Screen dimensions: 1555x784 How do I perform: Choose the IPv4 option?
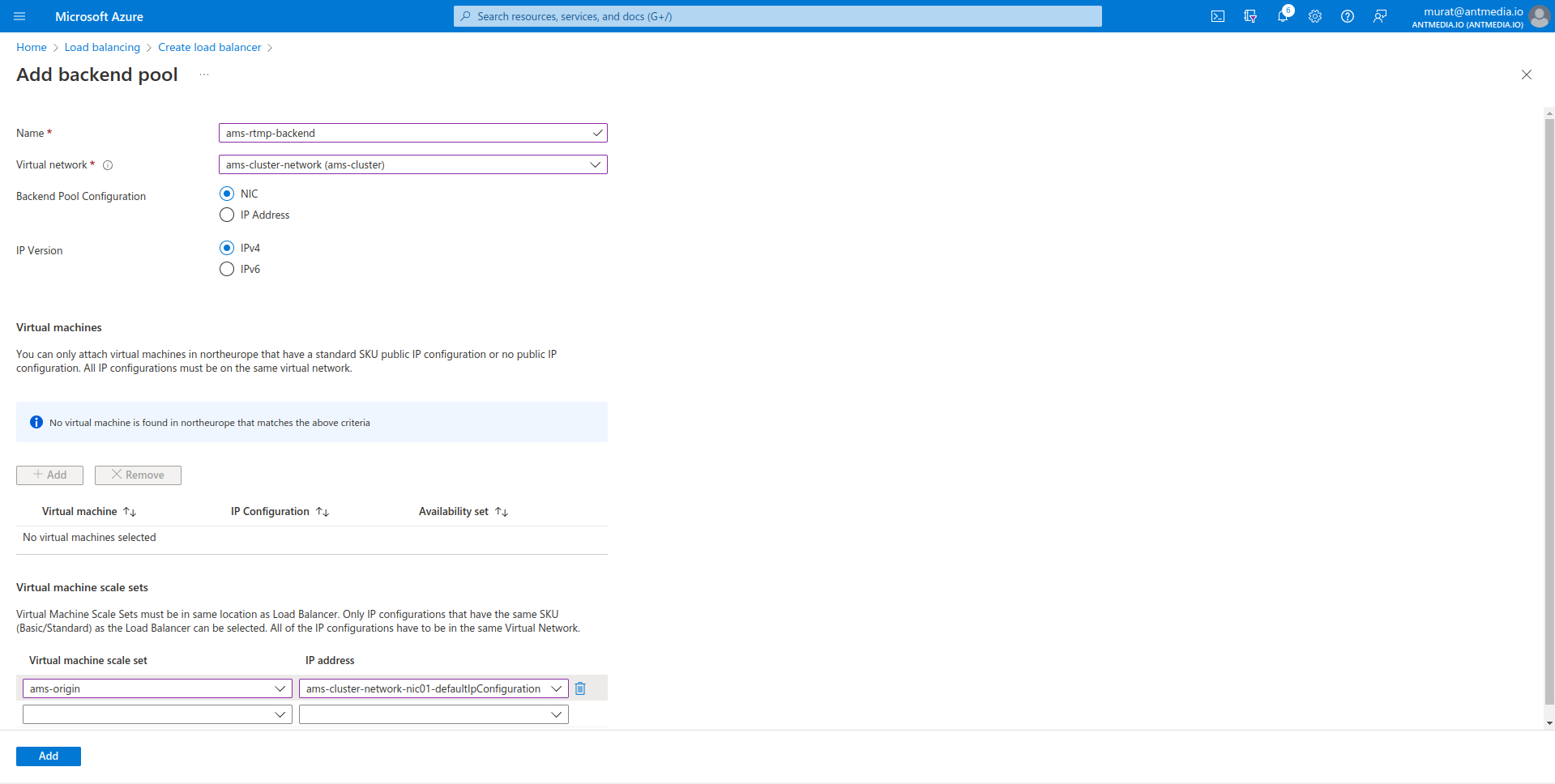tap(227, 248)
